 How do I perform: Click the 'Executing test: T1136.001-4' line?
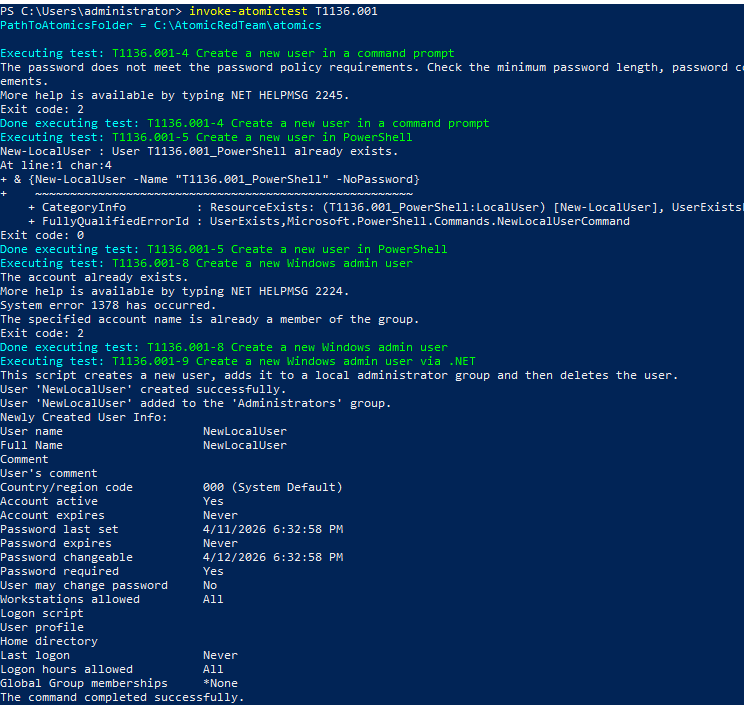pyautogui.click(x=227, y=53)
